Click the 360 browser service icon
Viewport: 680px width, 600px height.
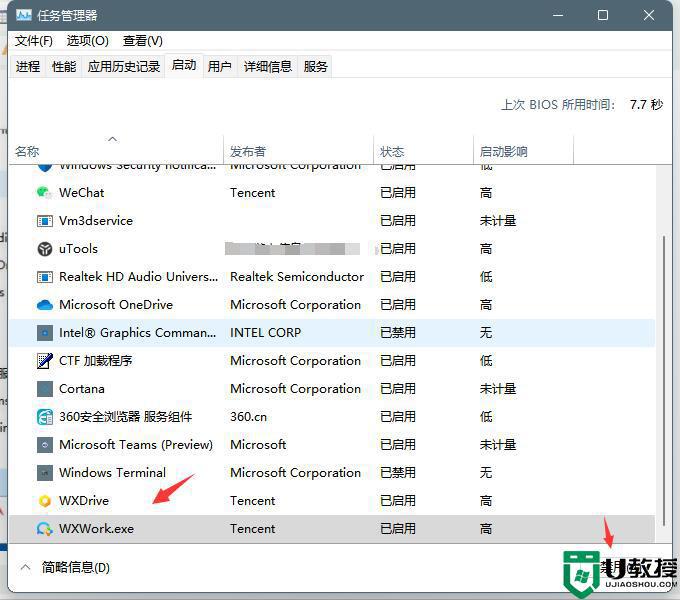(45, 417)
